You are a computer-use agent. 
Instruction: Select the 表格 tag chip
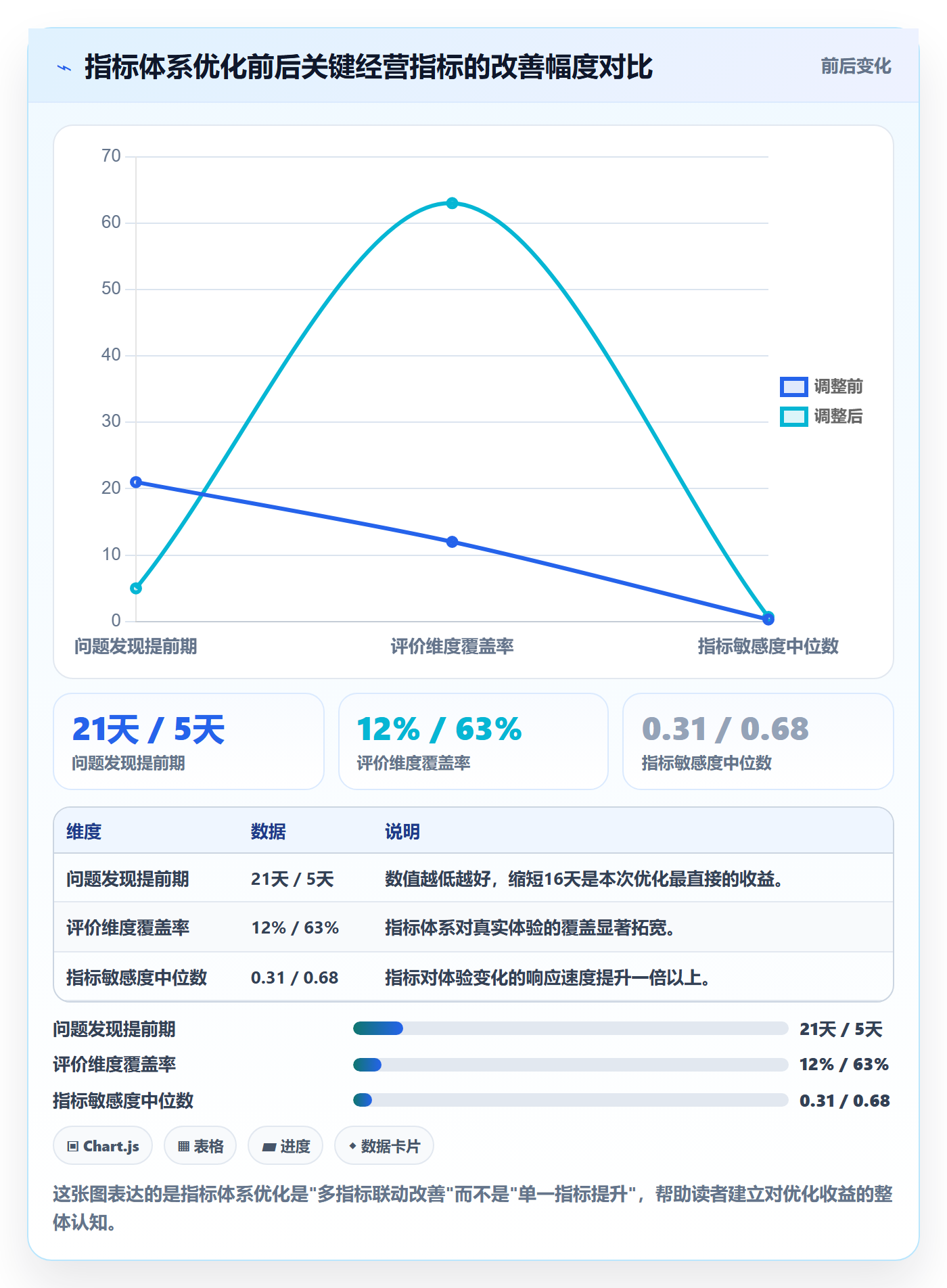click(x=200, y=1146)
